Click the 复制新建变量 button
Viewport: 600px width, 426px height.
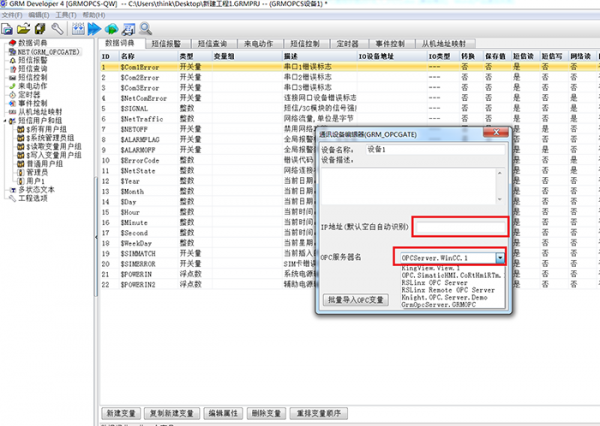pos(172,413)
